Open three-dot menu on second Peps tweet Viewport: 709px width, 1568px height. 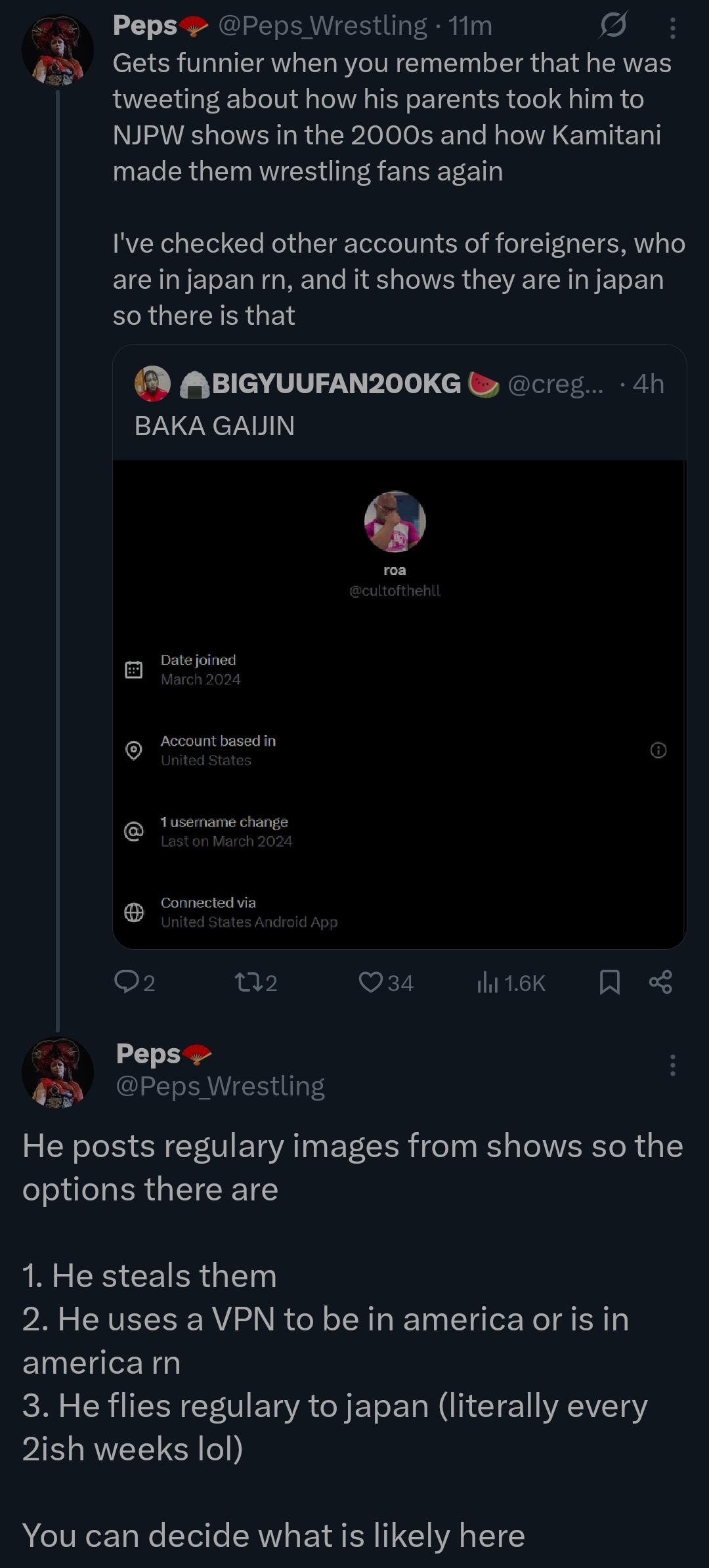click(672, 1065)
